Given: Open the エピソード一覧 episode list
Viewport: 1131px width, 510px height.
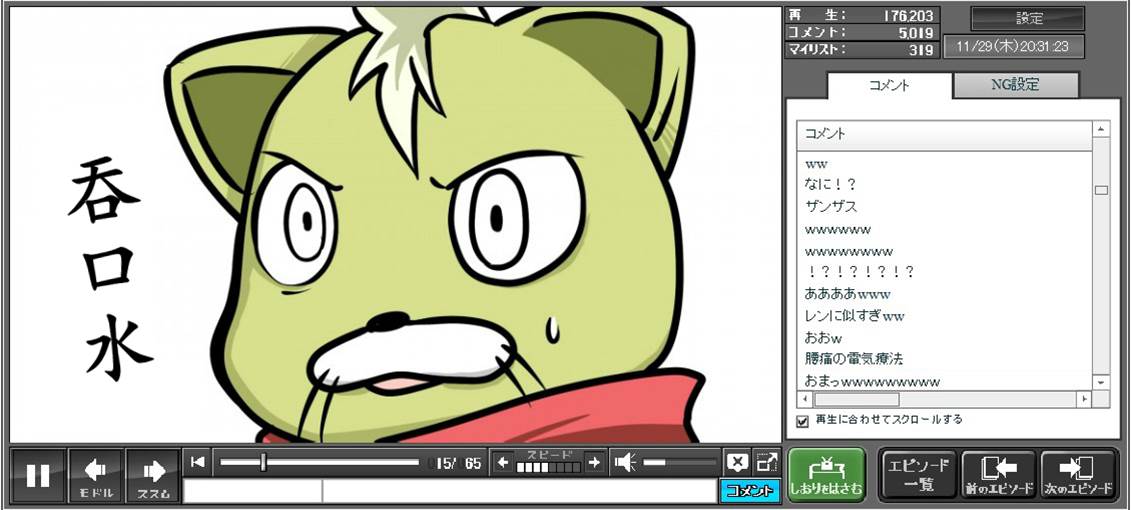Looking at the screenshot, I should [918, 475].
